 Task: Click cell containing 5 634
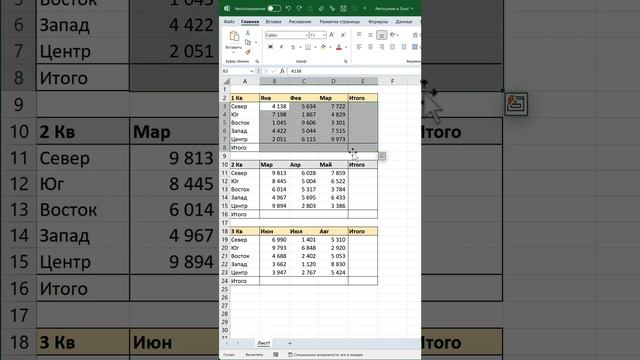pyautogui.click(x=304, y=106)
